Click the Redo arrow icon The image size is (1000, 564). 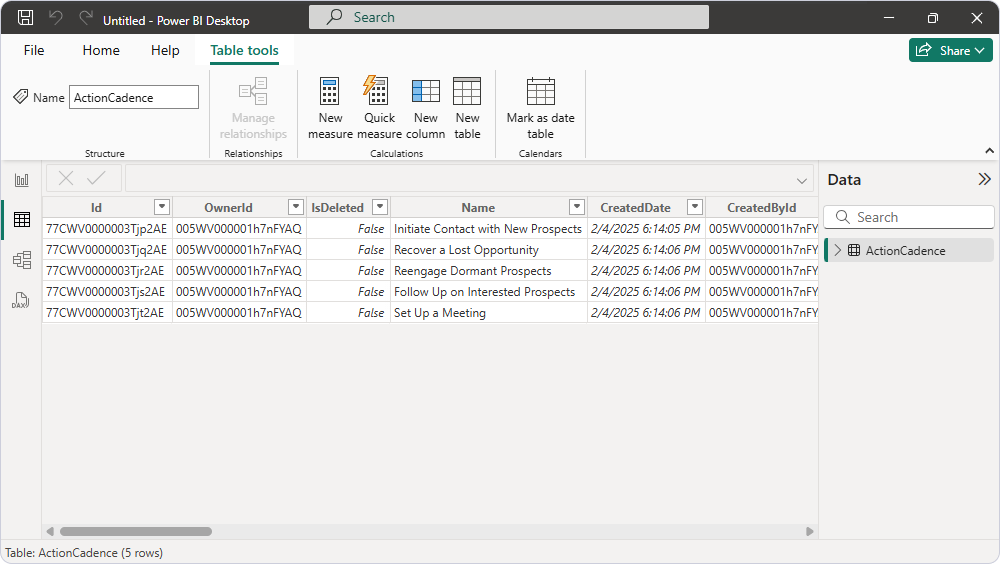[86, 18]
